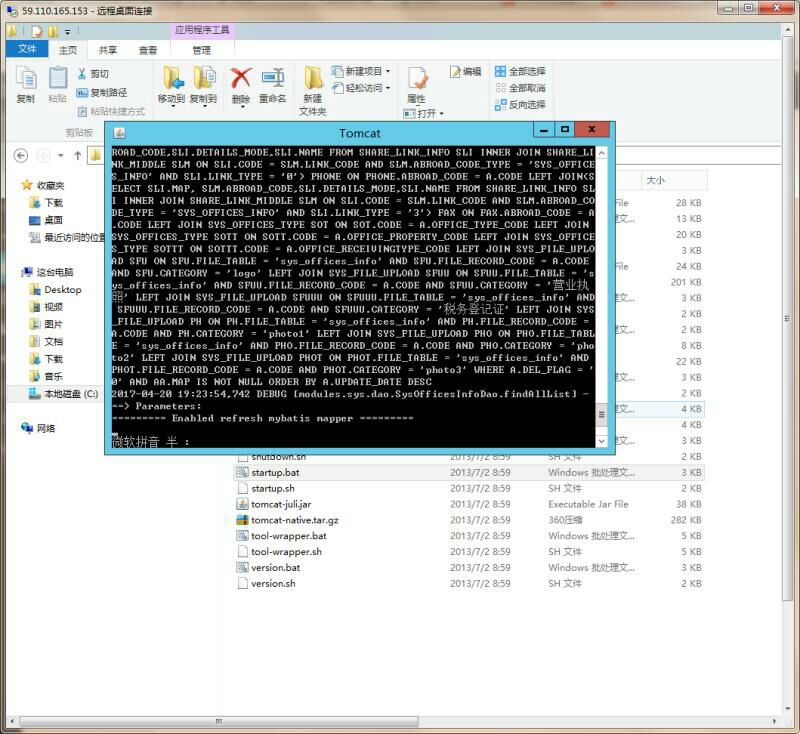Viewport: 800px width, 734px height.
Task: Click the Copy (复制) icon in ribbon
Action: coord(26,84)
